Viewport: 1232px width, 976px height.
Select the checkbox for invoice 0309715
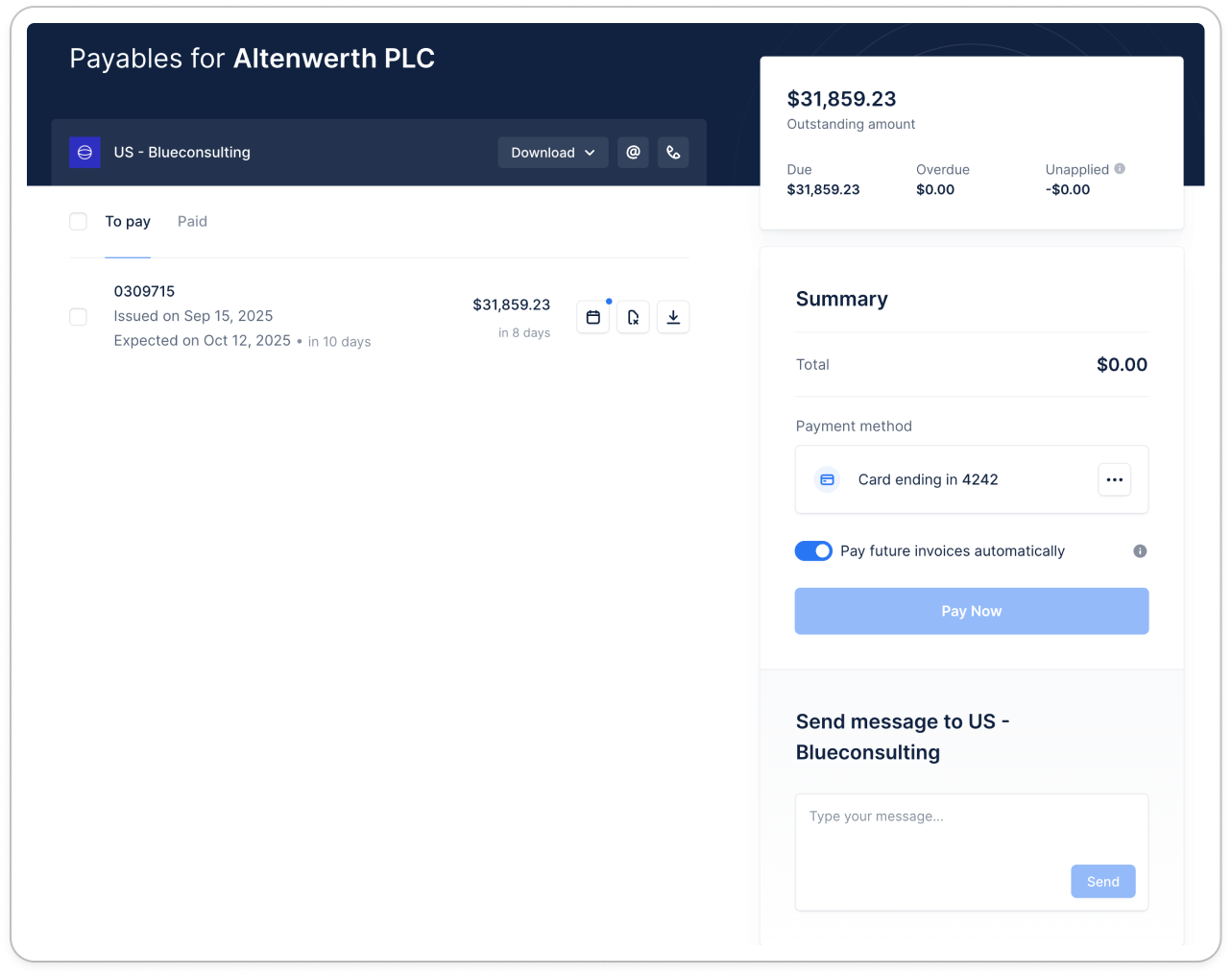click(79, 317)
